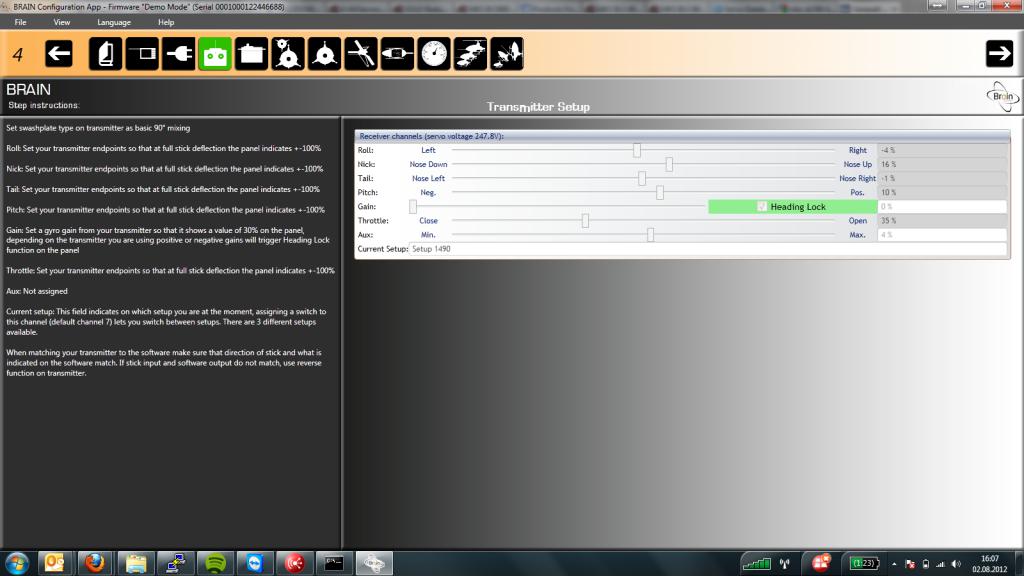Advance to next step with right arrow
The image size is (1024, 576).
click(x=999, y=54)
